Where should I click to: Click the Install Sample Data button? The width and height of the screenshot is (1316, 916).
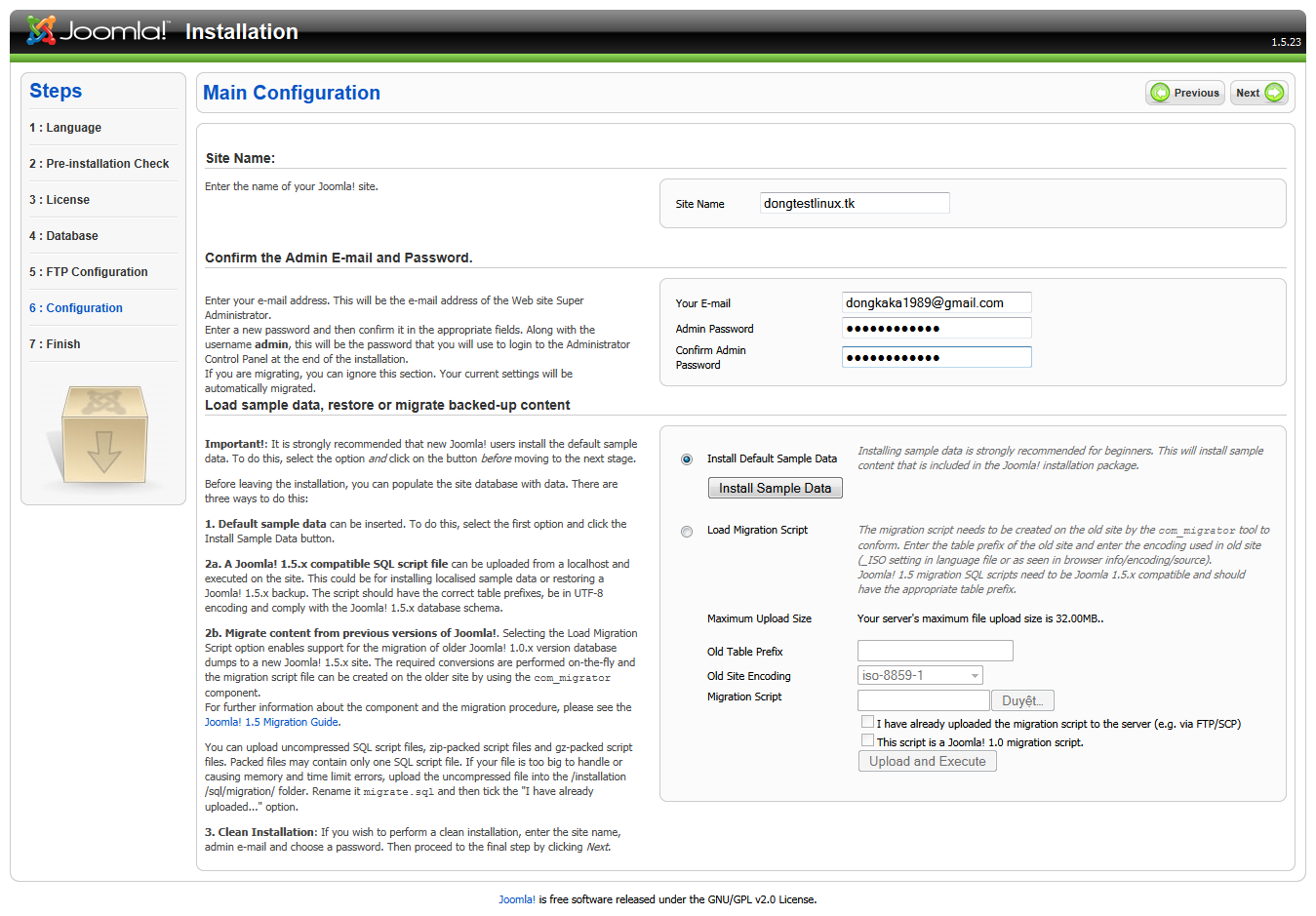[775, 488]
